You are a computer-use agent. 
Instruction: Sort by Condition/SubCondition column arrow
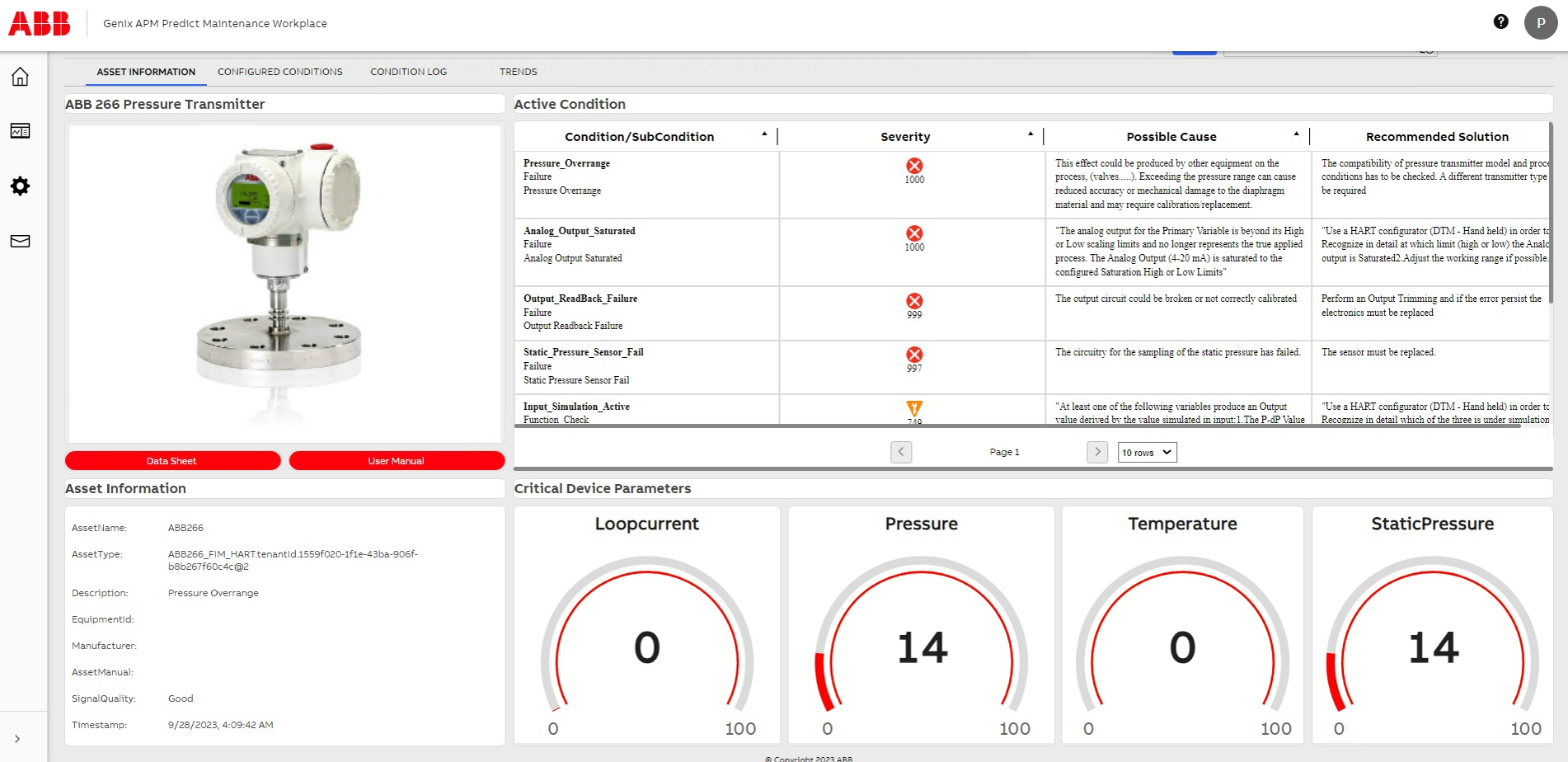click(764, 134)
